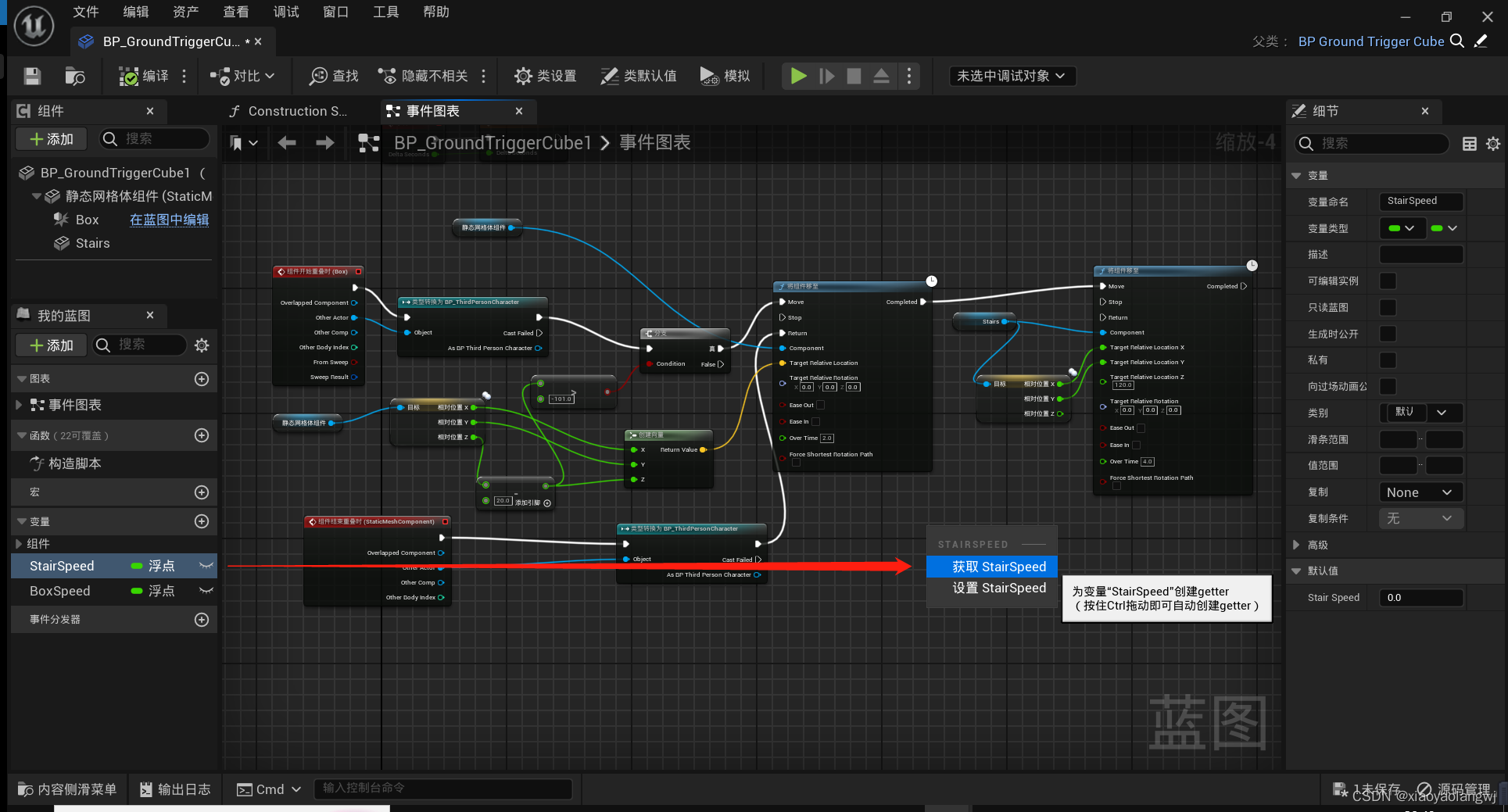Click the console command input field
Image resolution: width=1508 pixels, height=812 pixels.
(x=442, y=789)
